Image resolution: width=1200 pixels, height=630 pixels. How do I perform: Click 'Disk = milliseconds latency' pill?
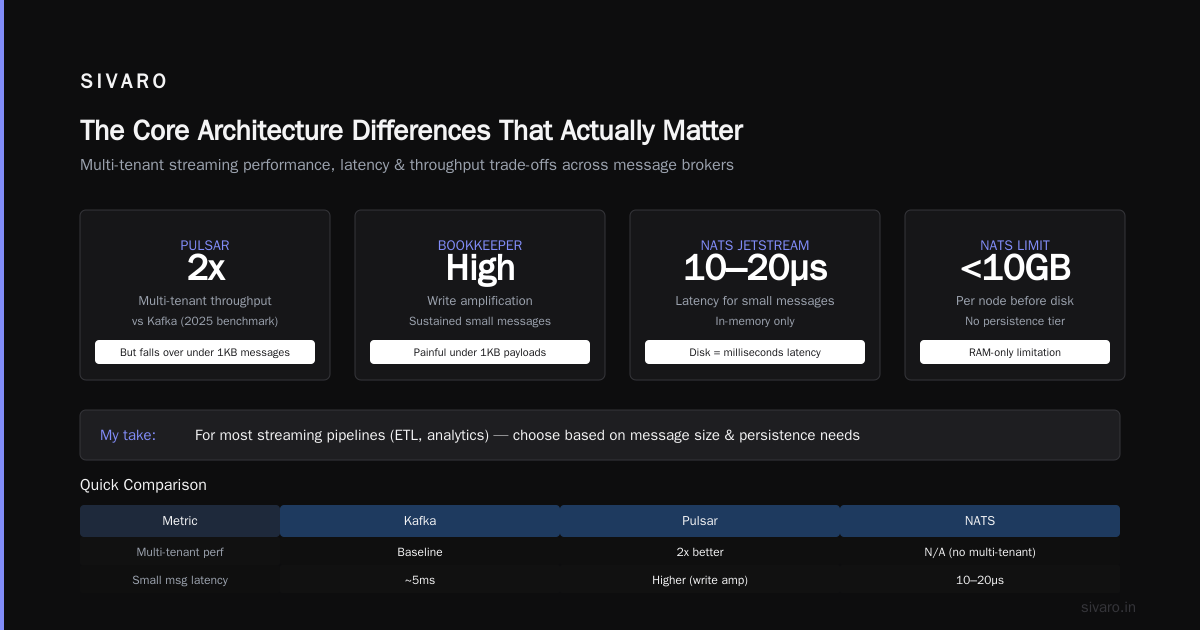click(x=755, y=352)
